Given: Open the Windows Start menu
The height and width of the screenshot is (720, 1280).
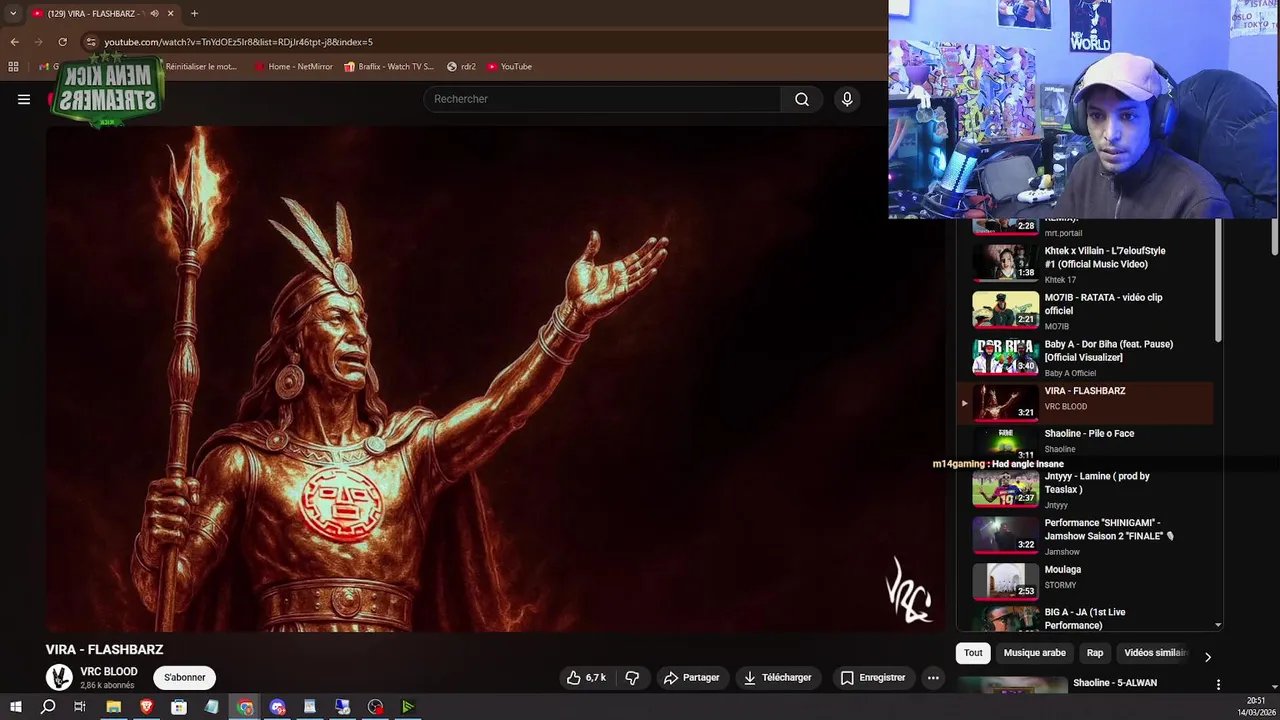Looking at the screenshot, I should coord(16,707).
